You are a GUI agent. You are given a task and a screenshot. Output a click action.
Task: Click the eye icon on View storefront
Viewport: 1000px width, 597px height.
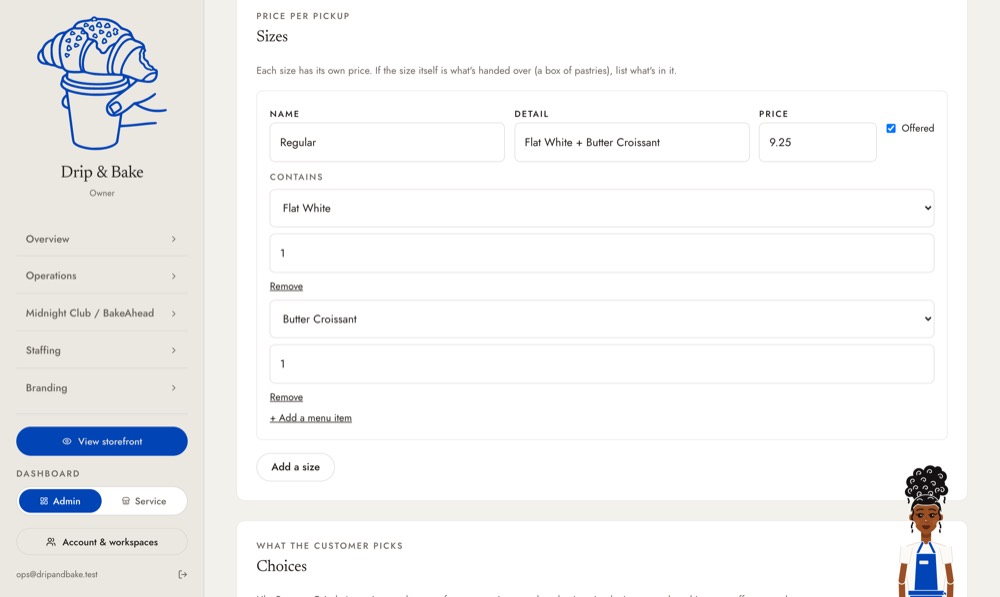[x=66, y=441]
